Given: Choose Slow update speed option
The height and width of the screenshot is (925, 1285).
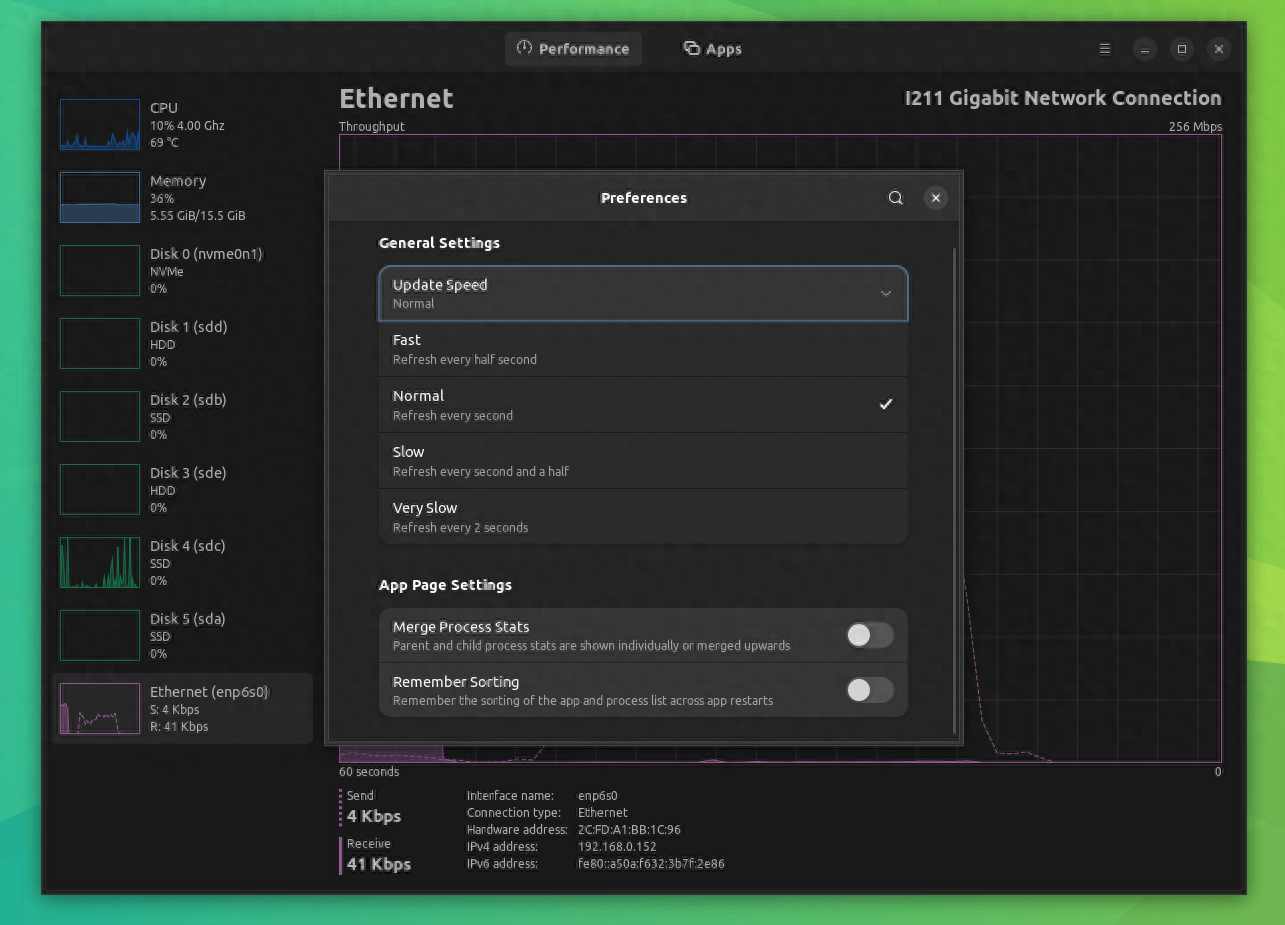Looking at the screenshot, I should (643, 461).
